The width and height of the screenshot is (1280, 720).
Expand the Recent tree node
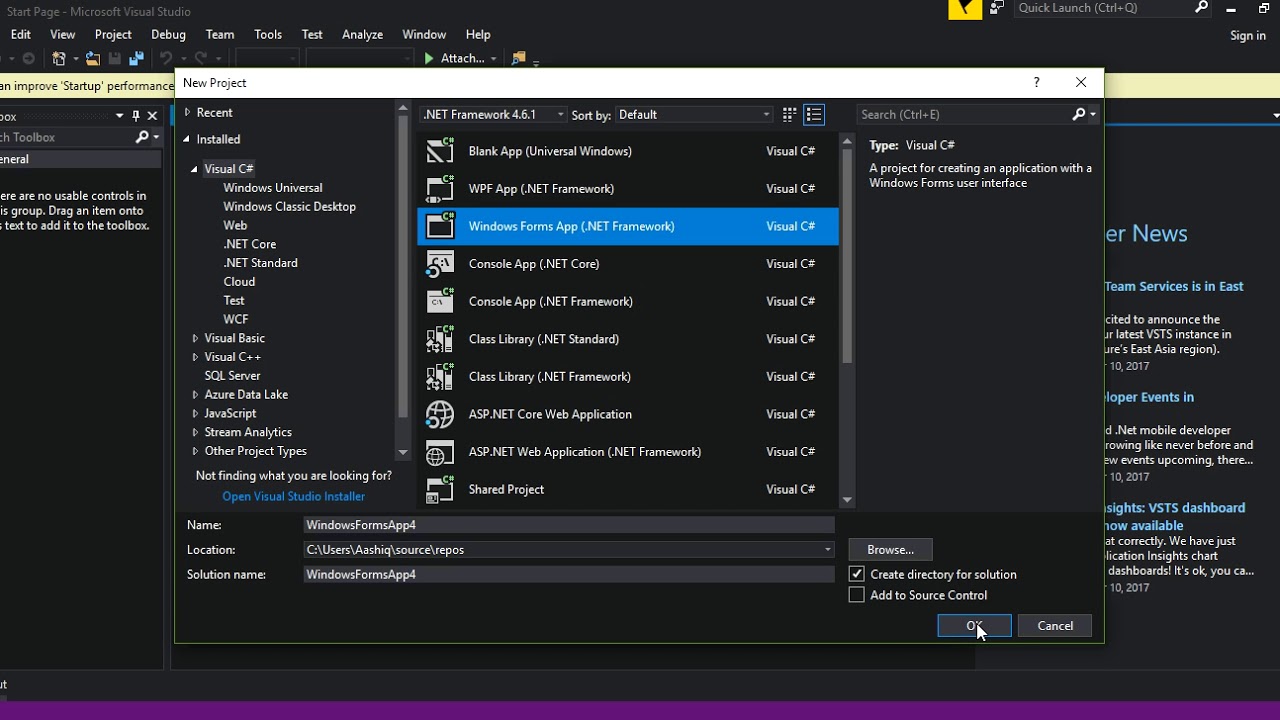pyautogui.click(x=187, y=113)
